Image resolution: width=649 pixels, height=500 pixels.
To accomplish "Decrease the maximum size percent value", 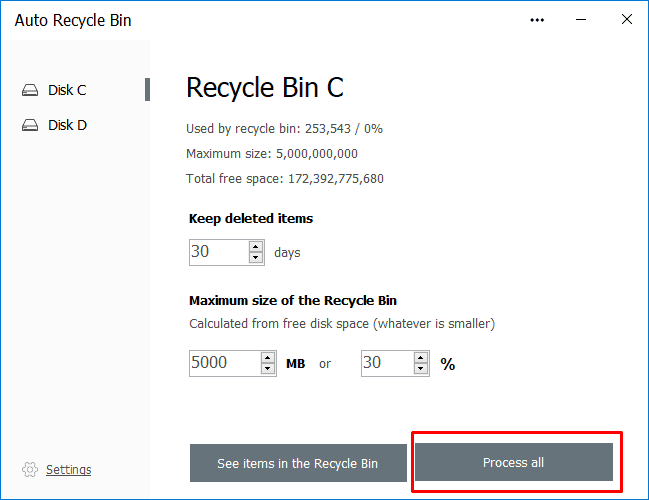I will pos(423,369).
